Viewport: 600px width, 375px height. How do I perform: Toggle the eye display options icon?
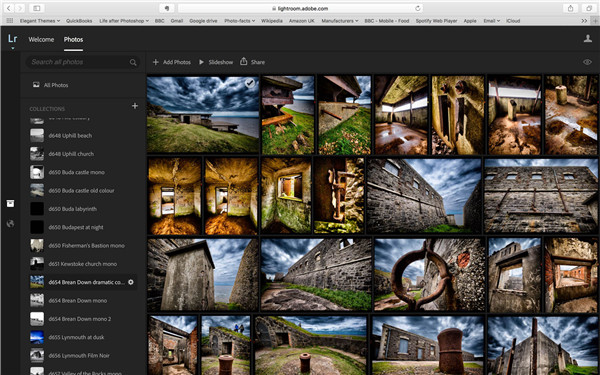pos(587,62)
